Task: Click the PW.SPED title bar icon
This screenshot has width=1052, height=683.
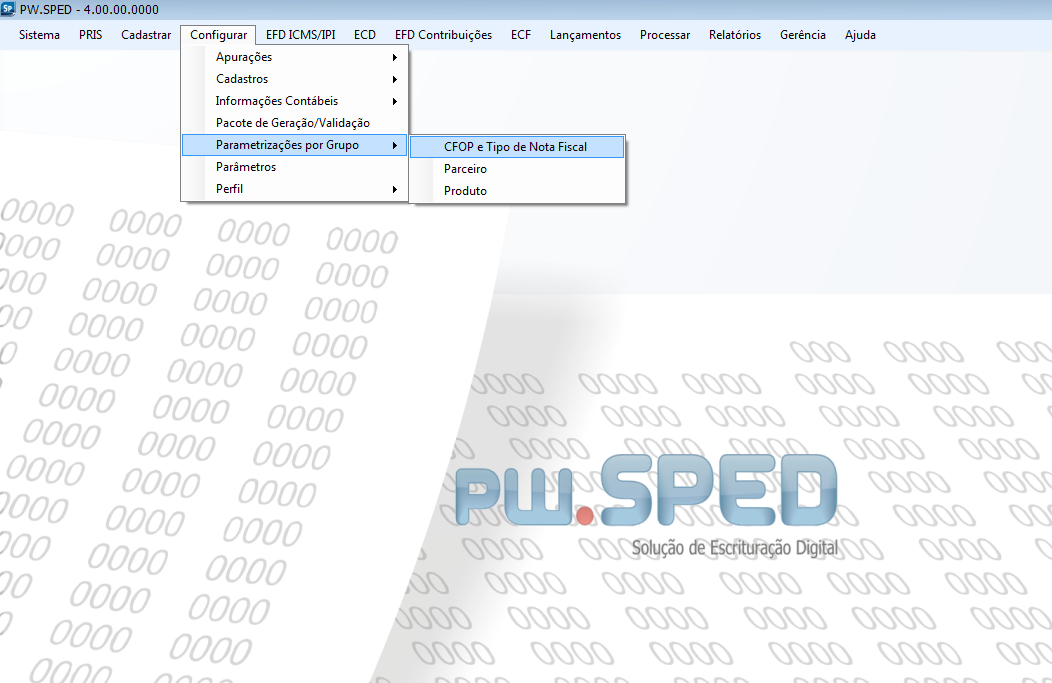Action: [x=8, y=9]
